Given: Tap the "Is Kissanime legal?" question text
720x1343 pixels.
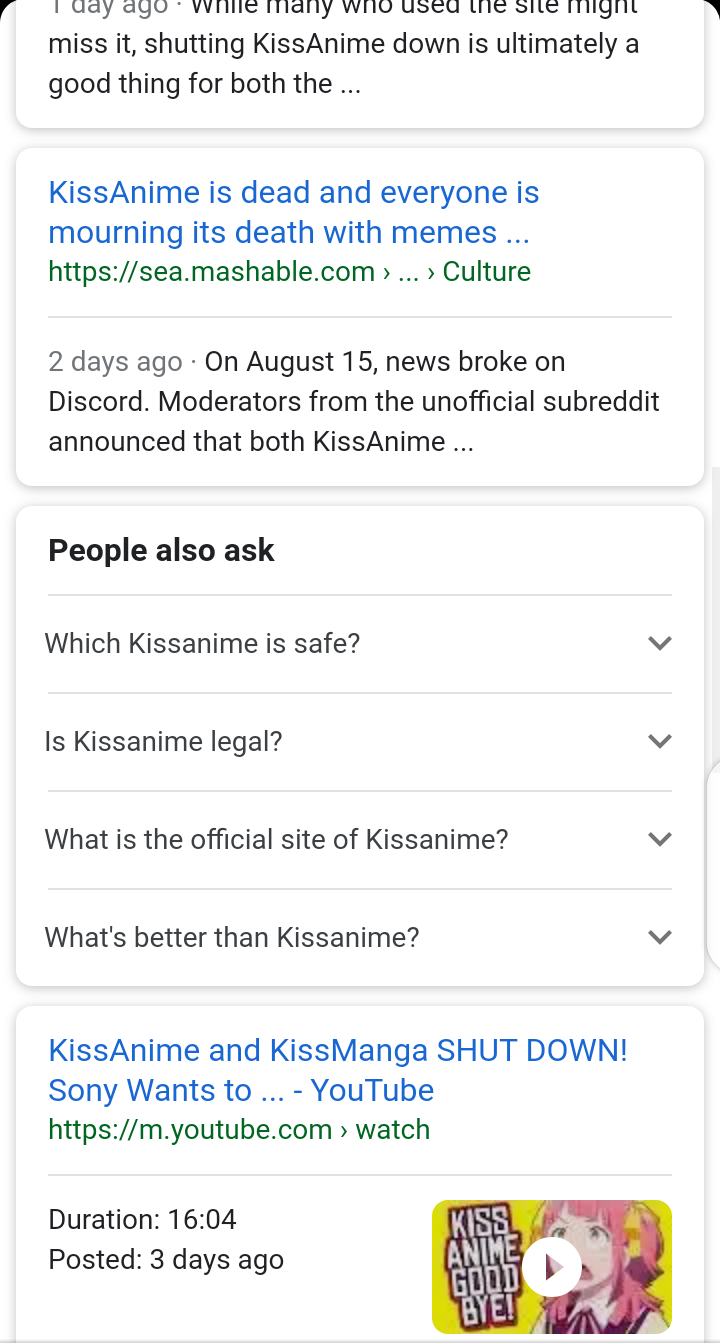Looking at the screenshot, I should click(x=164, y=741).
